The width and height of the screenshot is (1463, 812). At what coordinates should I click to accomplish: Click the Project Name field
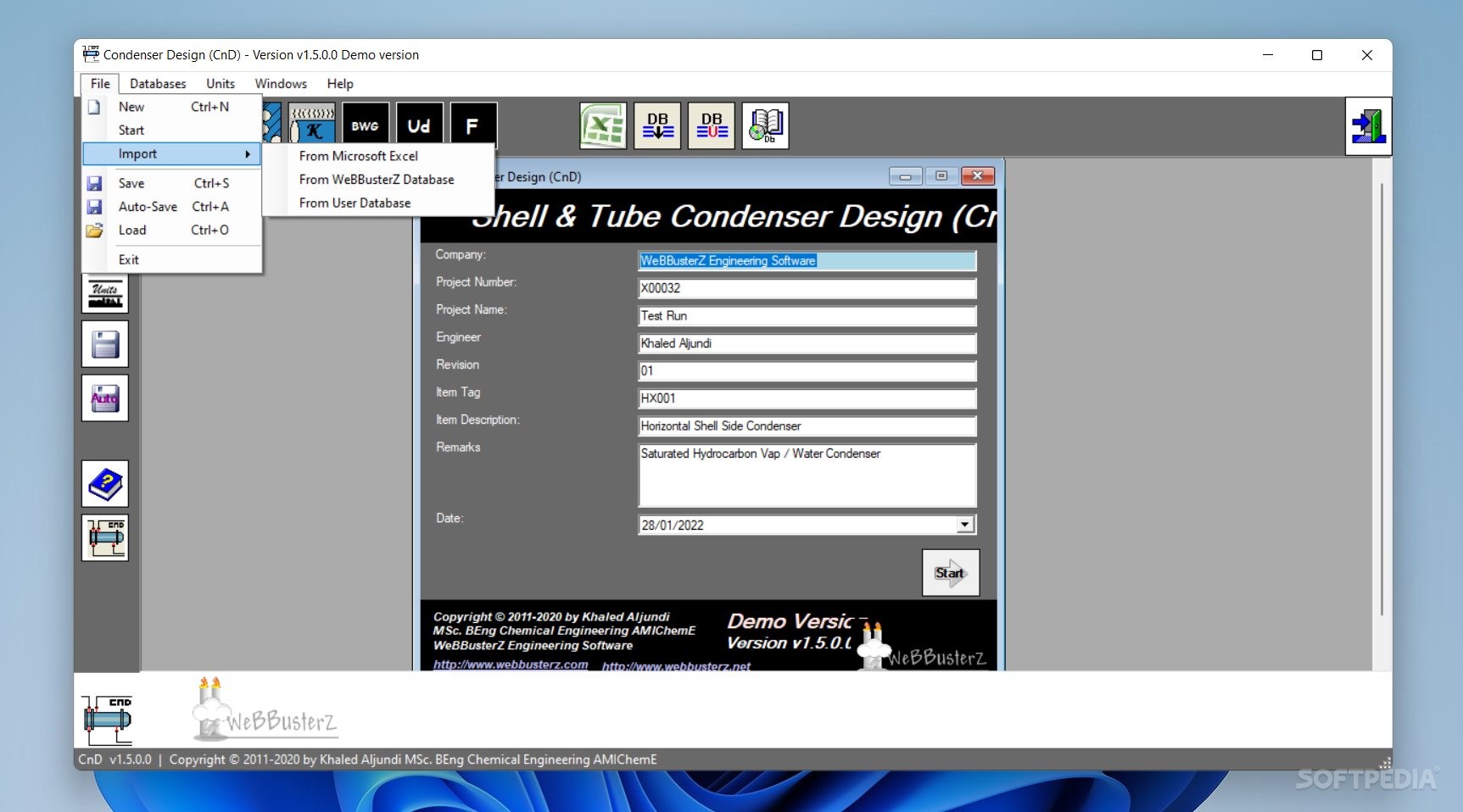pyautogui.click(x=807, y=316)
